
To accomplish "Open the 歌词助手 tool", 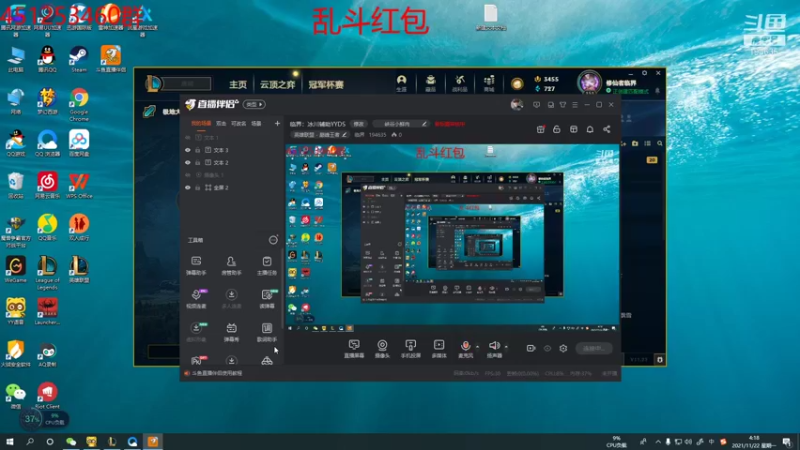I will pyautogui.click(x=267, y=332).
